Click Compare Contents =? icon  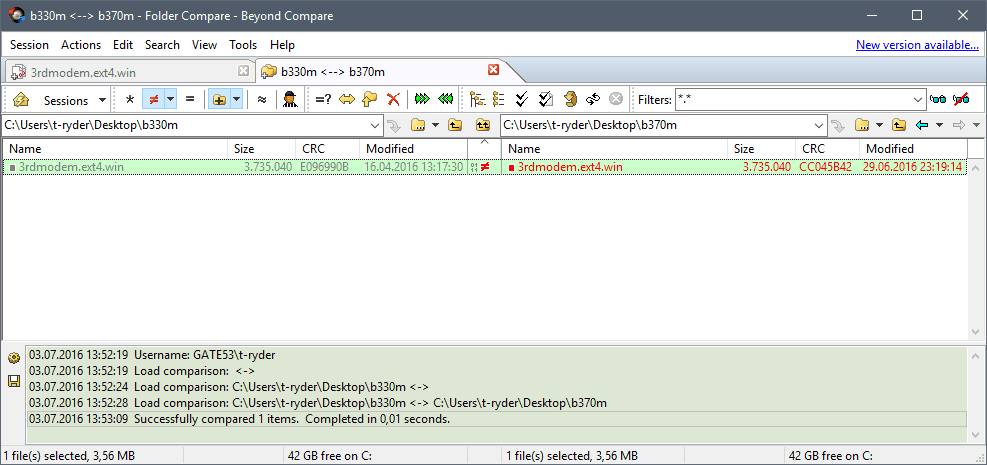(x=324, y=99)
